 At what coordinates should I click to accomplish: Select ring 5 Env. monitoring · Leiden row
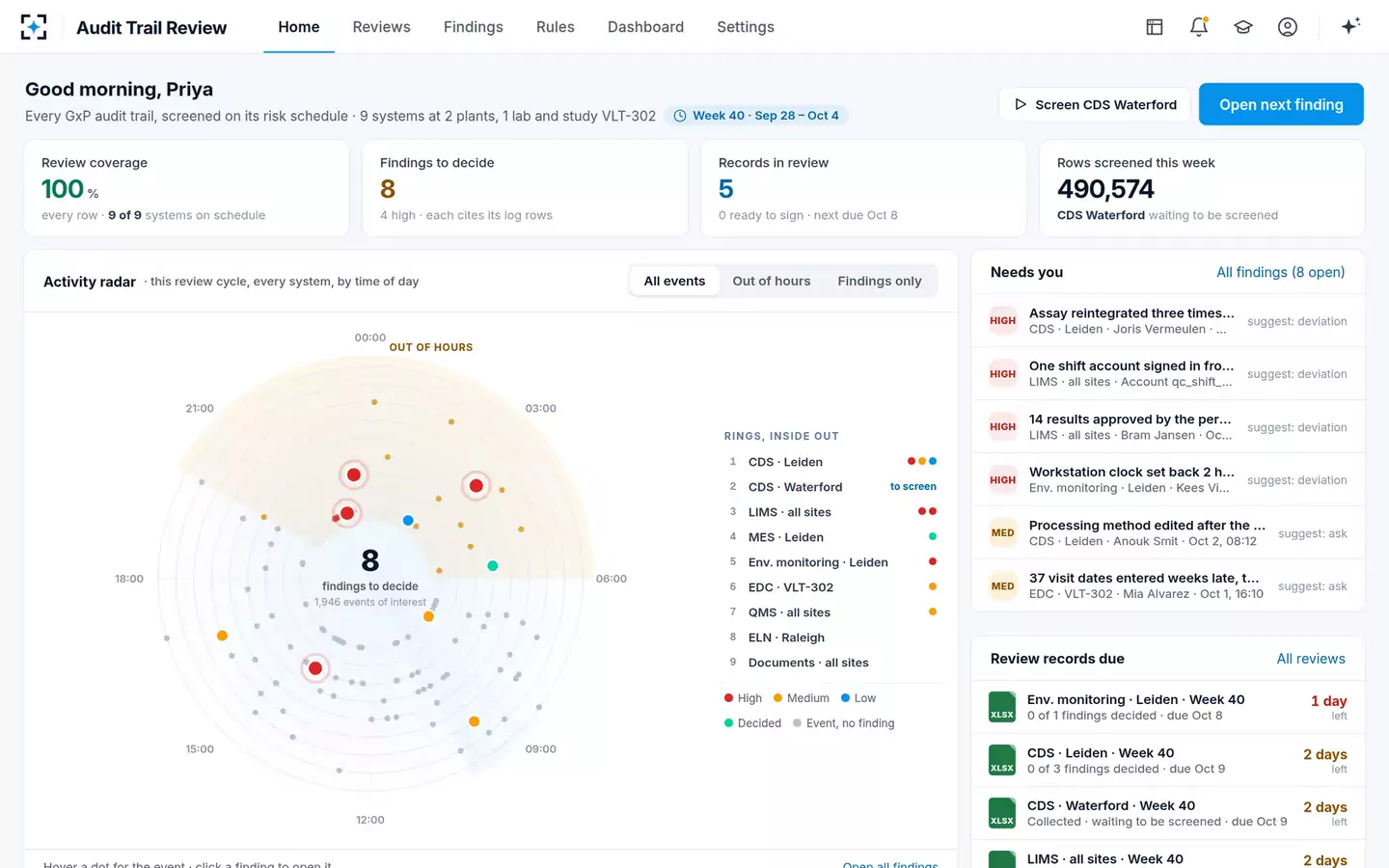831,562
